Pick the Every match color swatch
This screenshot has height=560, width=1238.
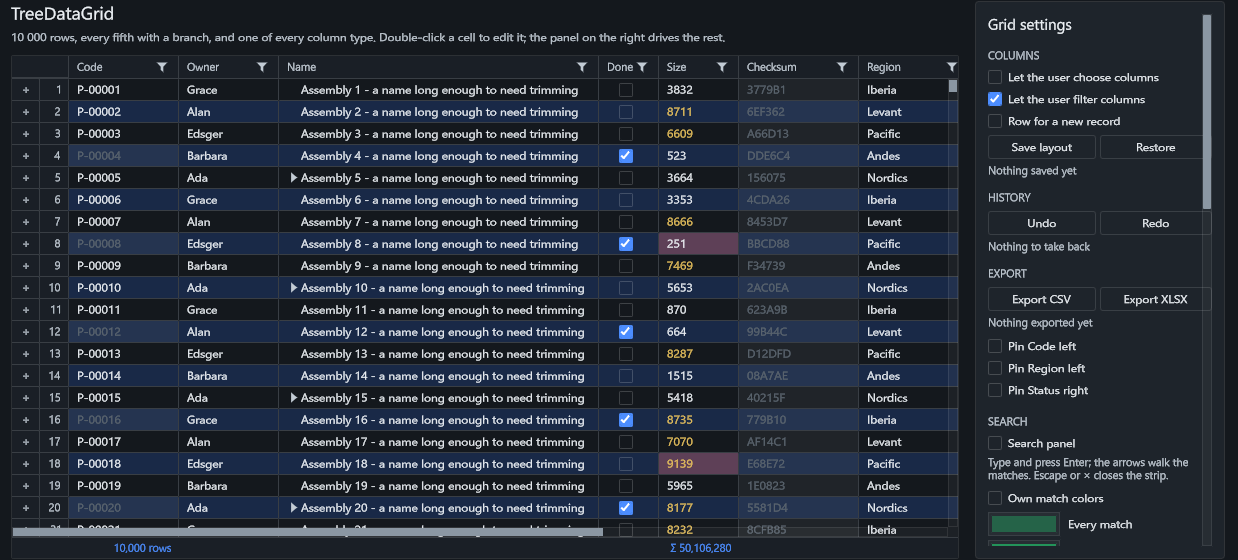click(1023, 524)
